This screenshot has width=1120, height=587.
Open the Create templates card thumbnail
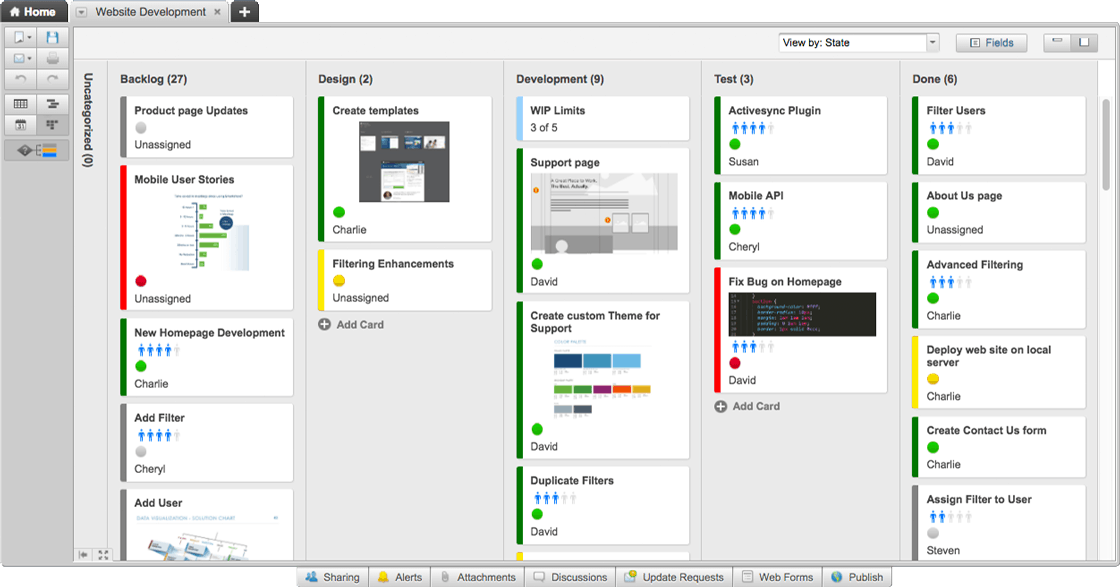[x=404, y=162]
